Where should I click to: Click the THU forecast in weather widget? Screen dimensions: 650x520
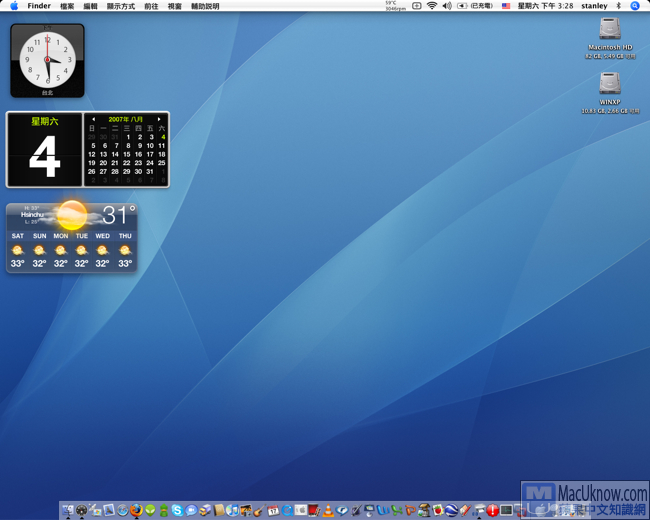(x=125, y=249)
